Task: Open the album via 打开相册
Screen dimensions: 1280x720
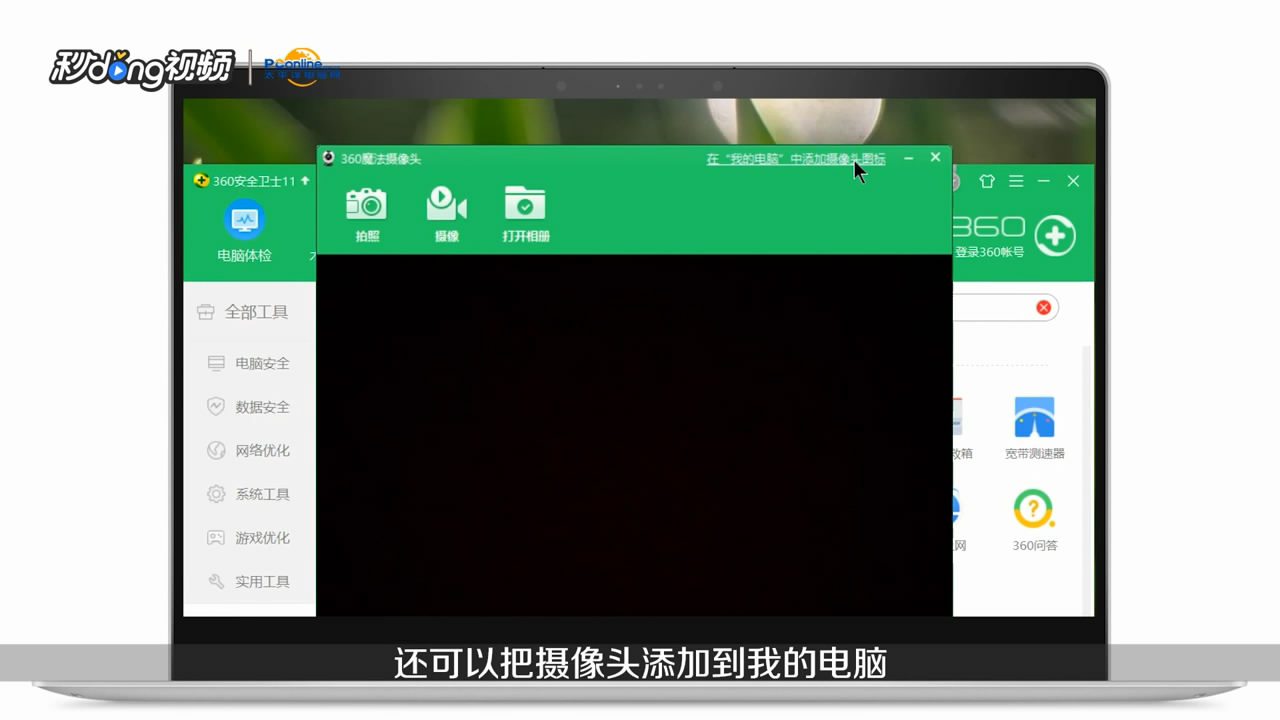Action: [x=526, y=214]
